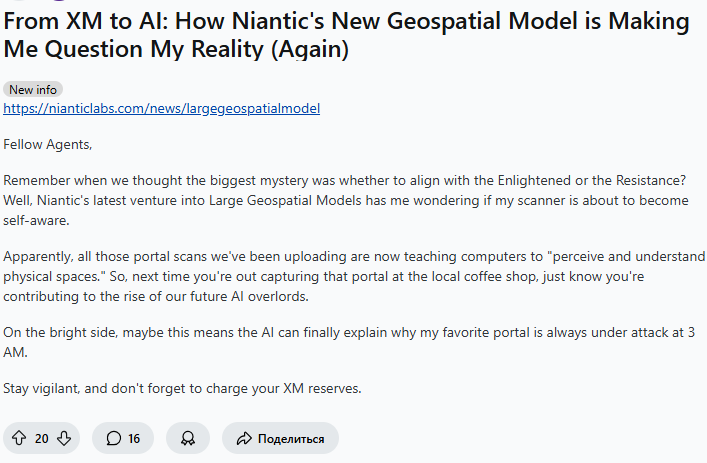Downvote the post with the down arrow
This screenshot has height=463, width=707.
64,438
